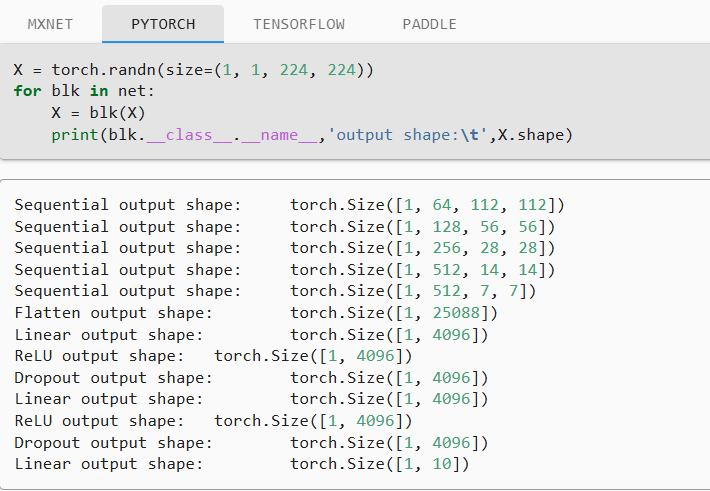Viewport: 710px width, 491px height.
Task: Open the TENSORFLOW tab
Action: [x=299, y=24]
